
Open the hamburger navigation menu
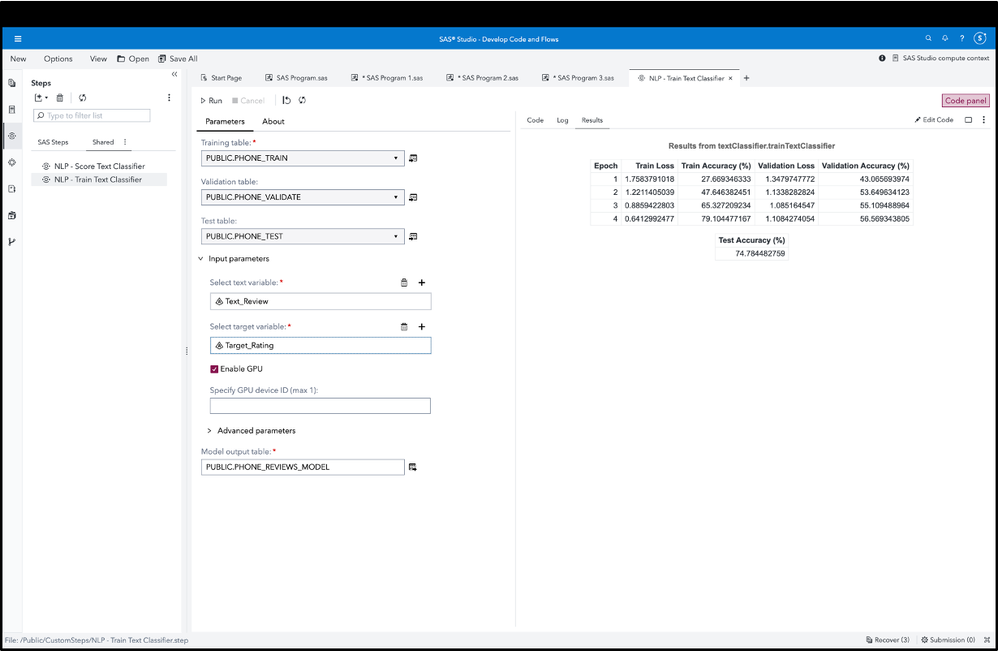click(18, 39)
